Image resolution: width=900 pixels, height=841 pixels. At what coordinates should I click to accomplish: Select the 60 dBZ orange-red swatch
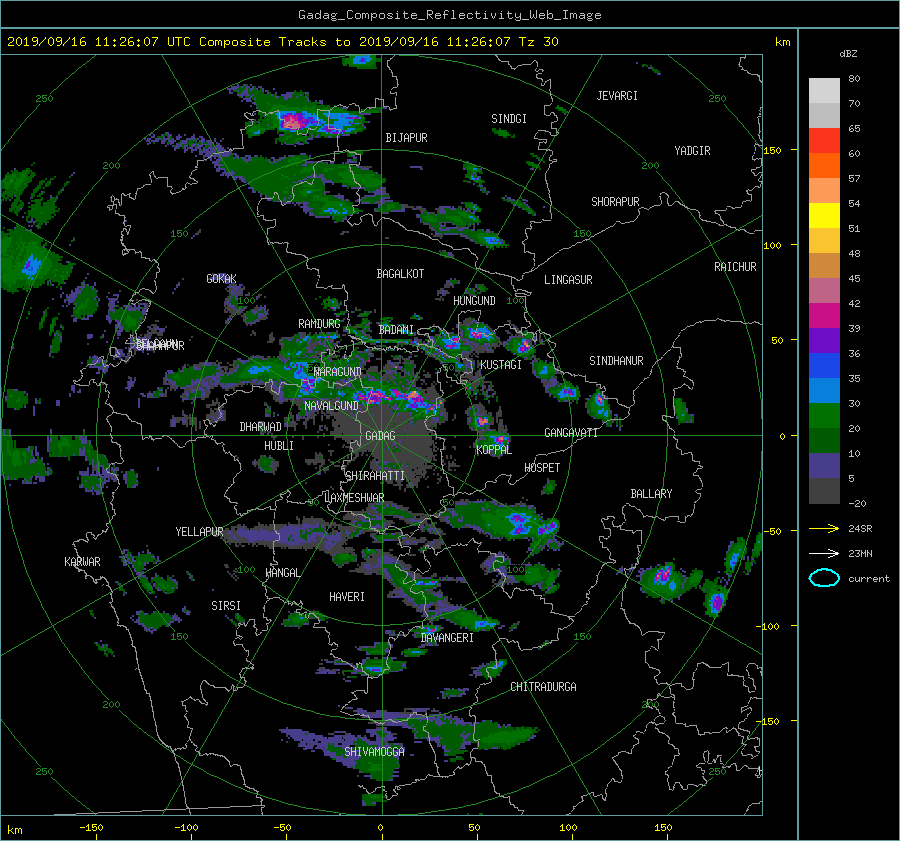coord(824,166)
